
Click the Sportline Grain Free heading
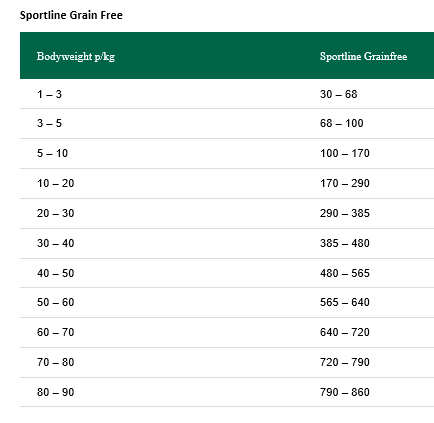[71, 15]
